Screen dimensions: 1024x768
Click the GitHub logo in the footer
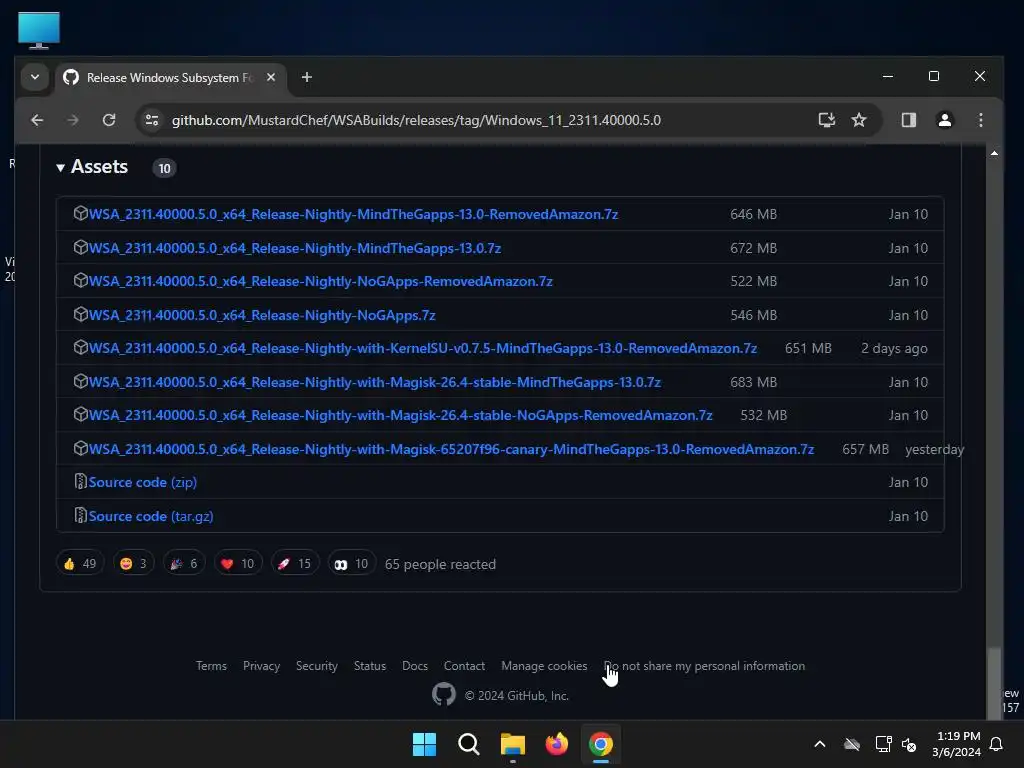[x=443, y=694]
